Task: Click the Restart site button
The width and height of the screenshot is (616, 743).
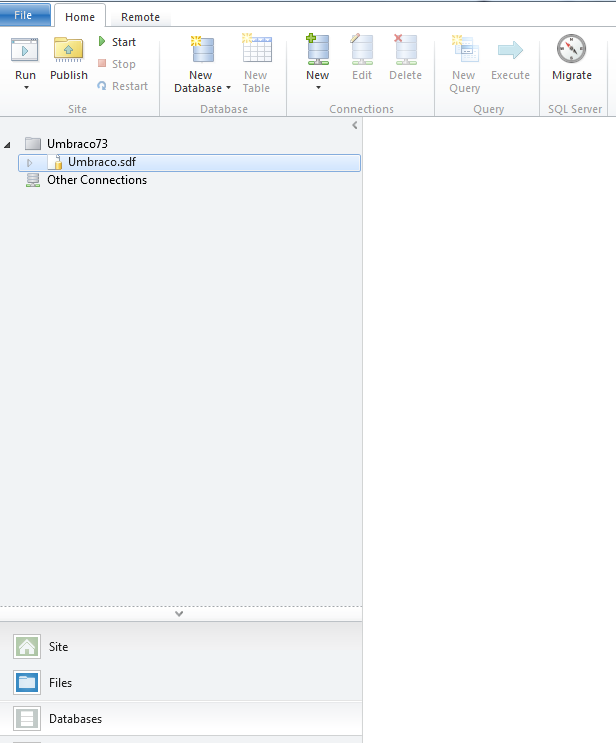Action: coord(123,86)
